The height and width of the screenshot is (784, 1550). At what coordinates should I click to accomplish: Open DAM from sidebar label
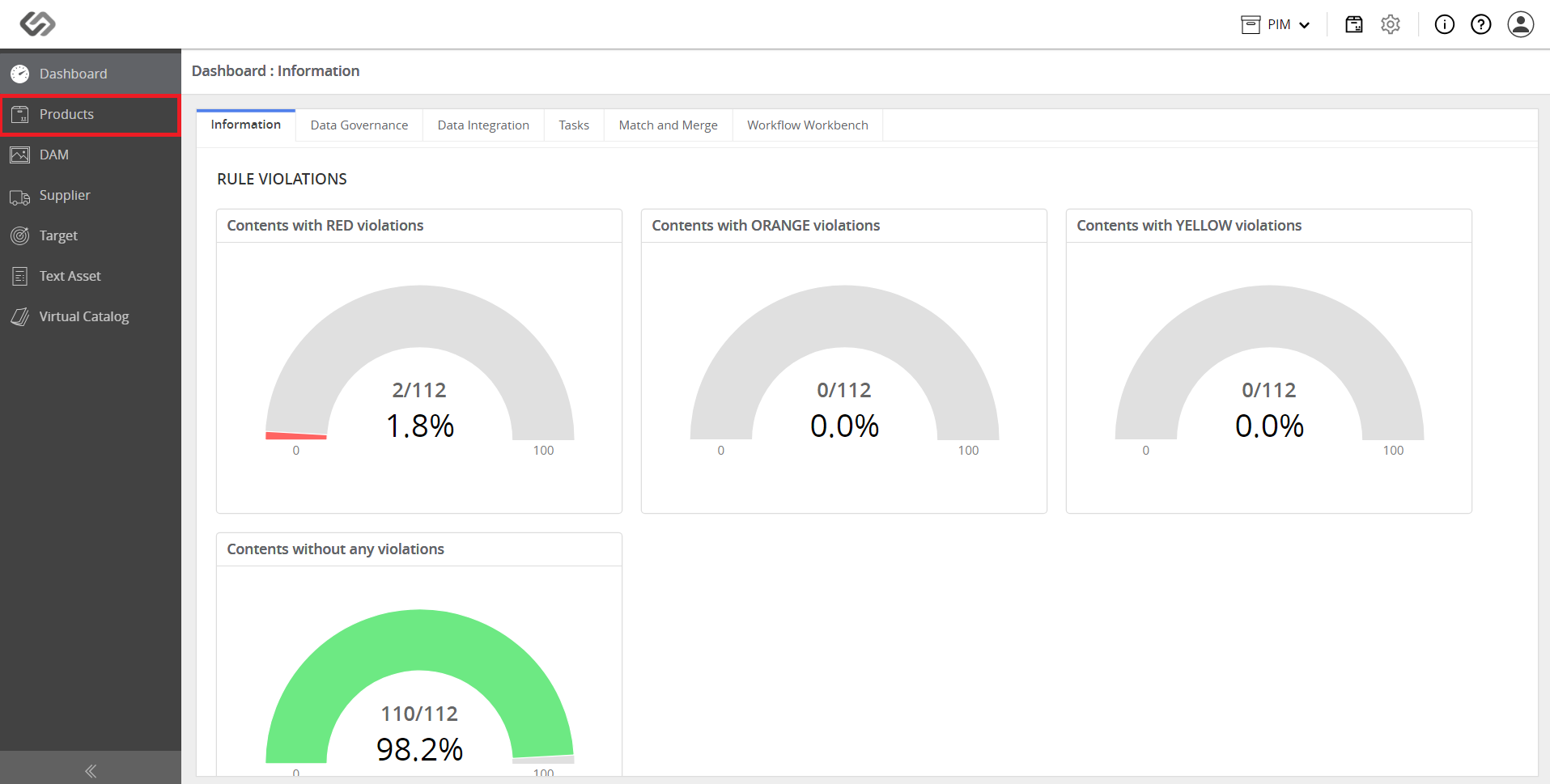pos(54,155)
